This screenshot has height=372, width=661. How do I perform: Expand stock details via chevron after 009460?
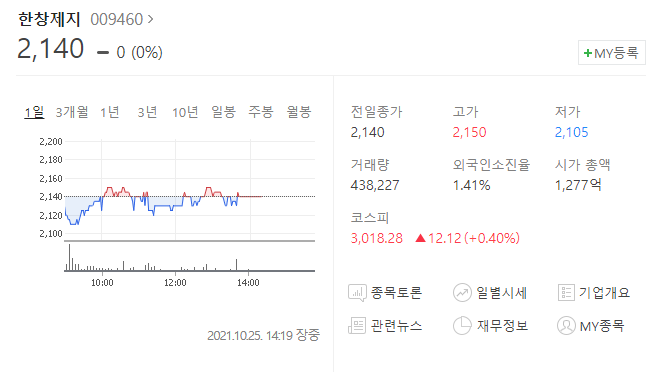point(150,19)
